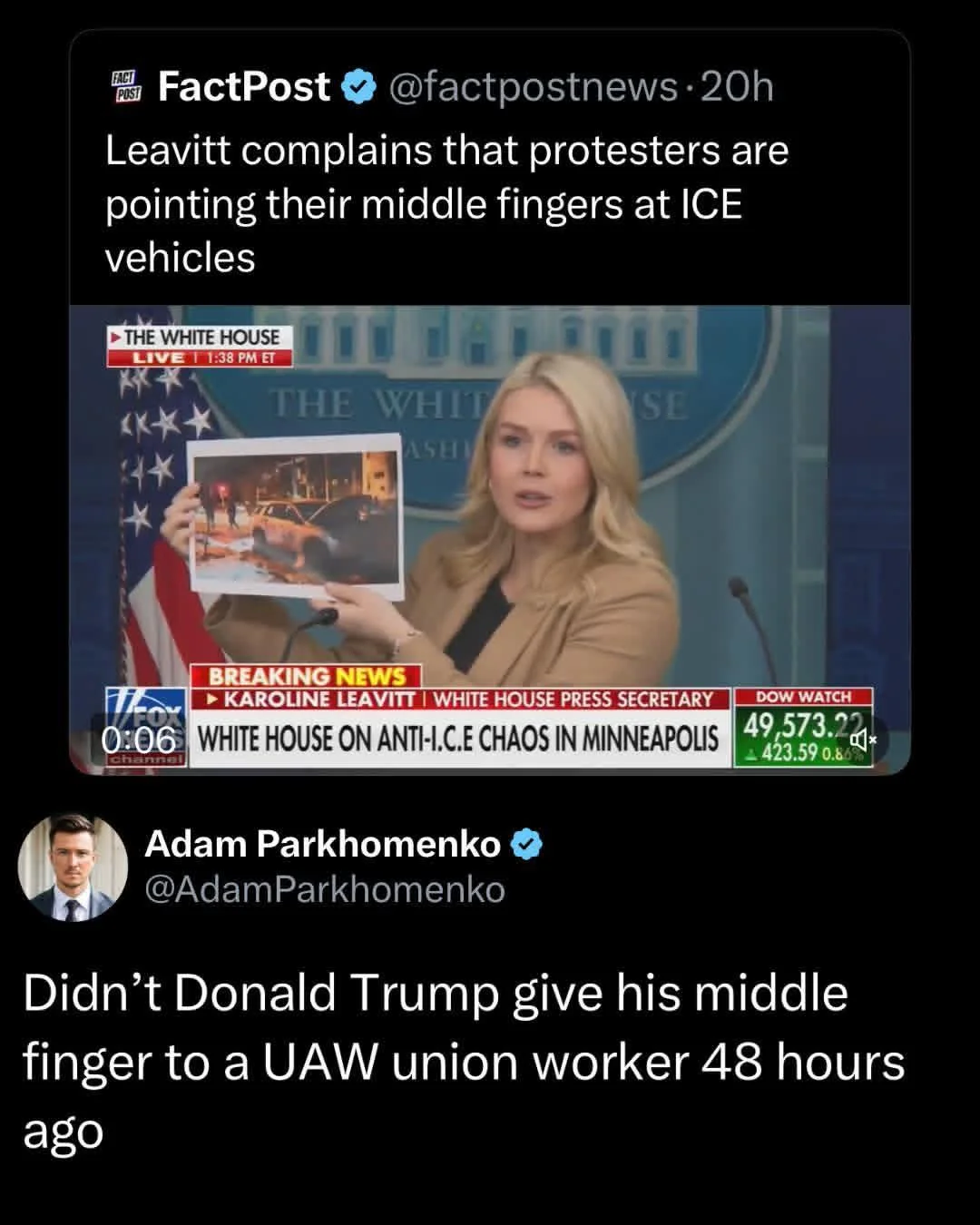Click the photo Leavitt is holding

point(296,517)
